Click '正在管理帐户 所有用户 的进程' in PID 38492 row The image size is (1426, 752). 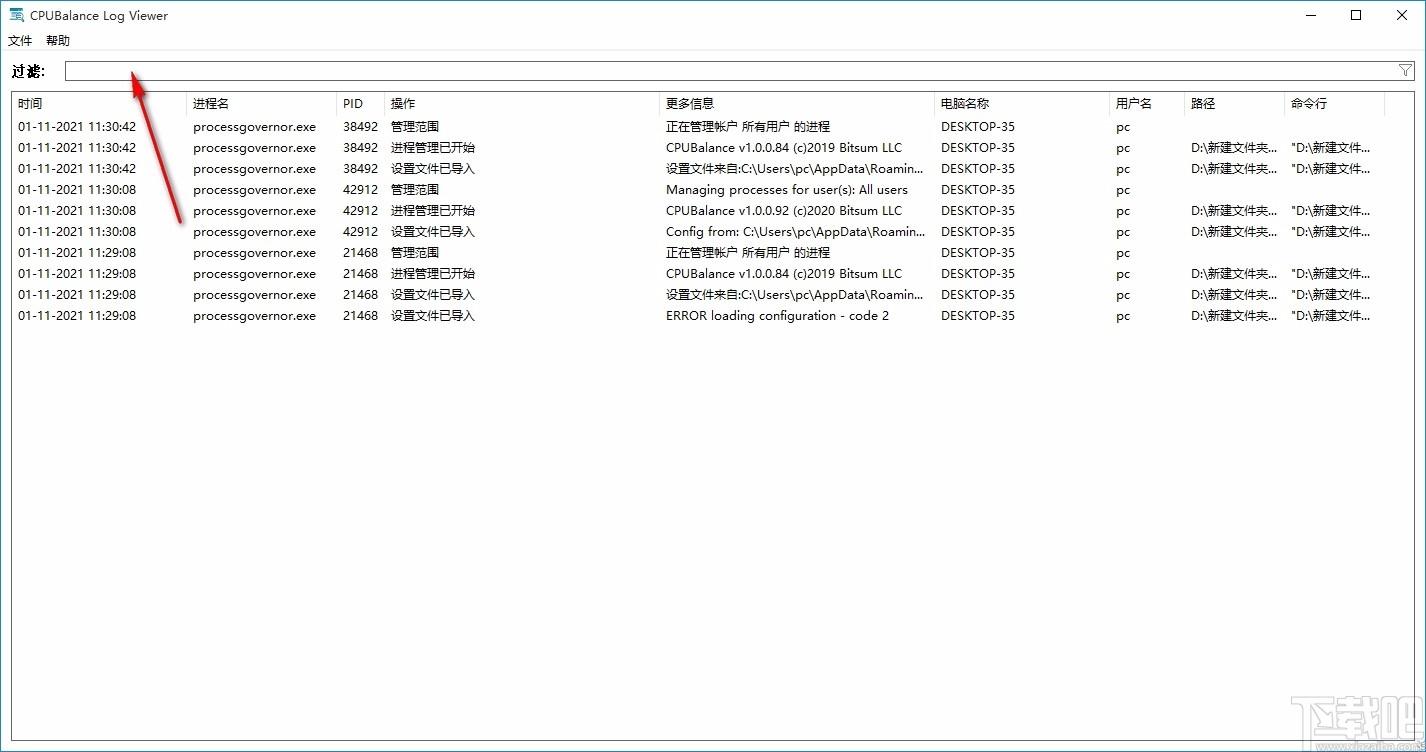748,127
